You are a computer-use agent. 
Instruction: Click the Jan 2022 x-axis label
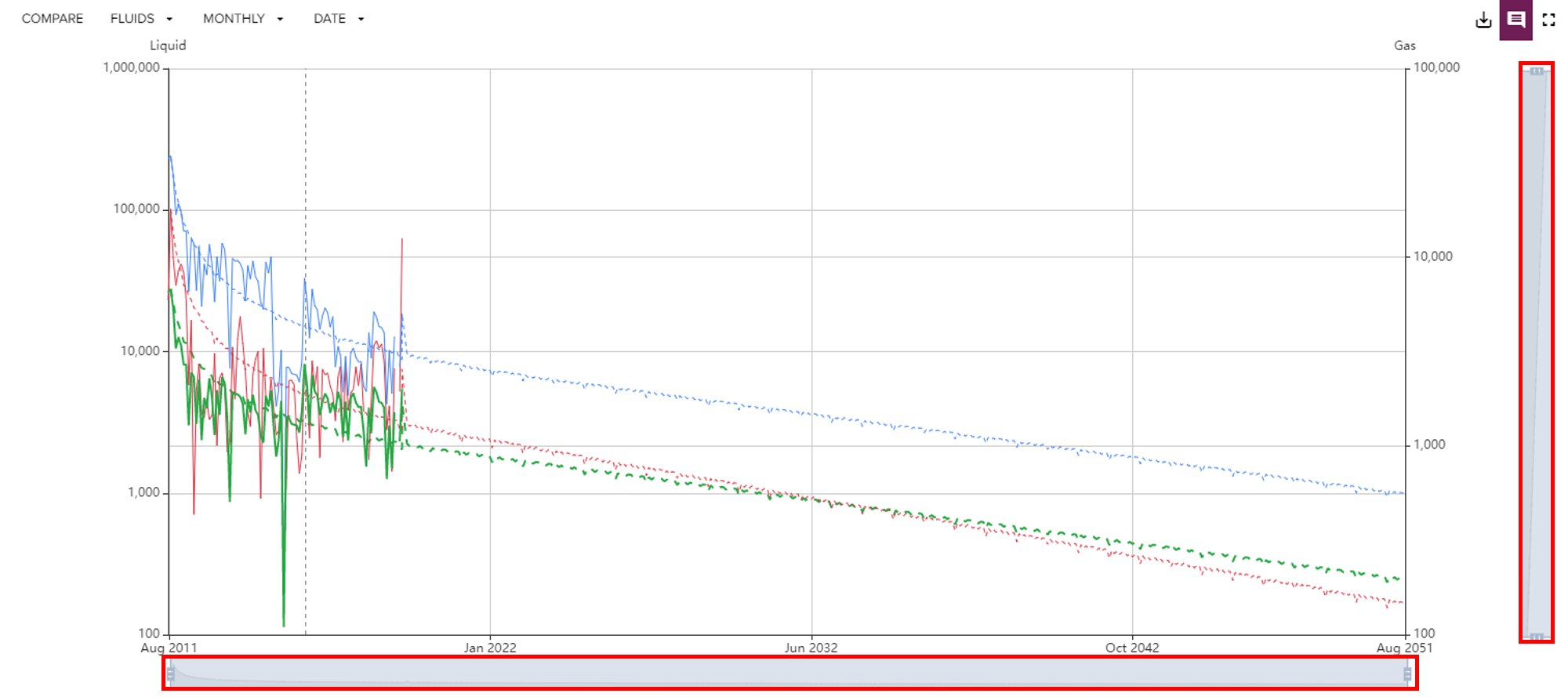490,648
